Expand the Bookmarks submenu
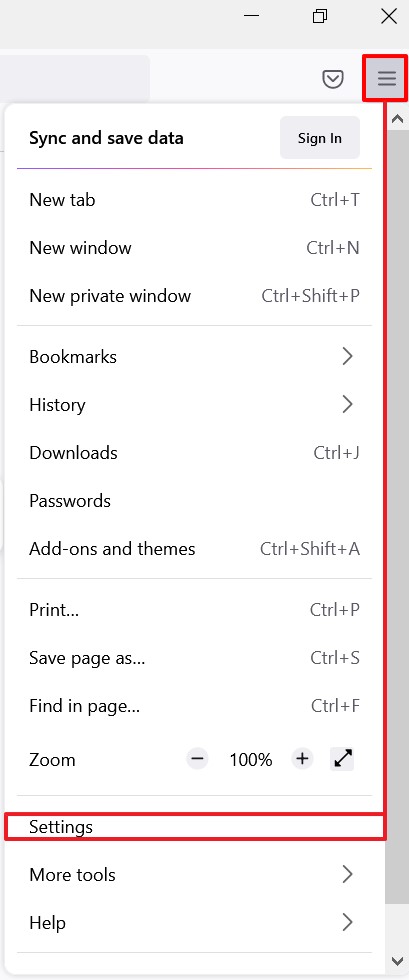Image resolution: width=409 pixels, height=980 pixels. 194,357
